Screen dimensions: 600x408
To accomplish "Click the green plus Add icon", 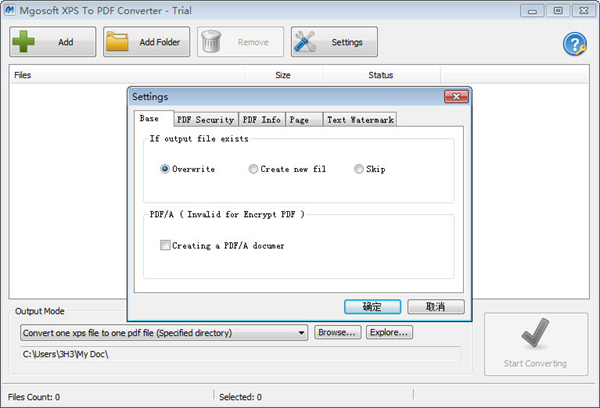I will tap(23, 41).
